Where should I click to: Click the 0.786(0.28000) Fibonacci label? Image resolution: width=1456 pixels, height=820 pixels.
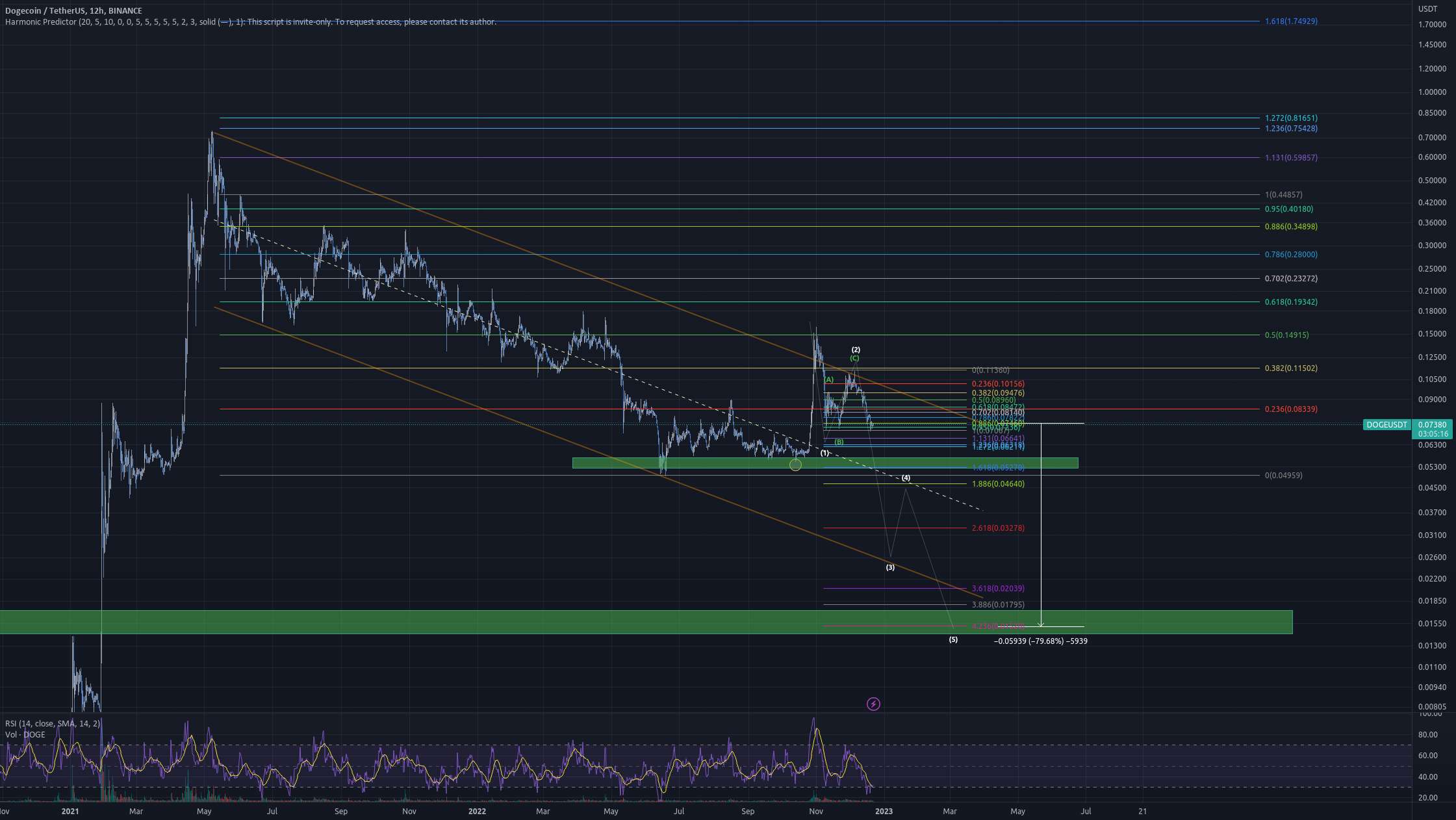[1291, 255]
